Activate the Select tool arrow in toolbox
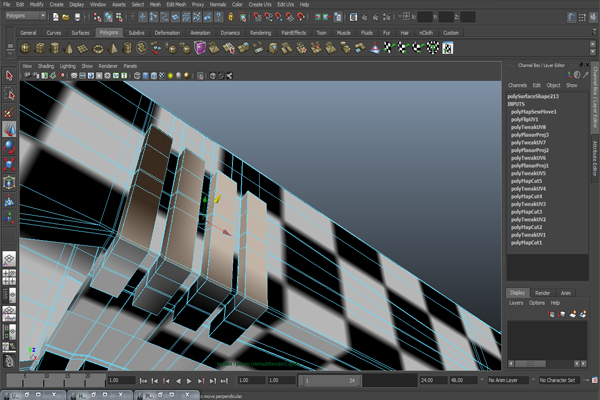 pyautogui.click(x=9, y=76)
